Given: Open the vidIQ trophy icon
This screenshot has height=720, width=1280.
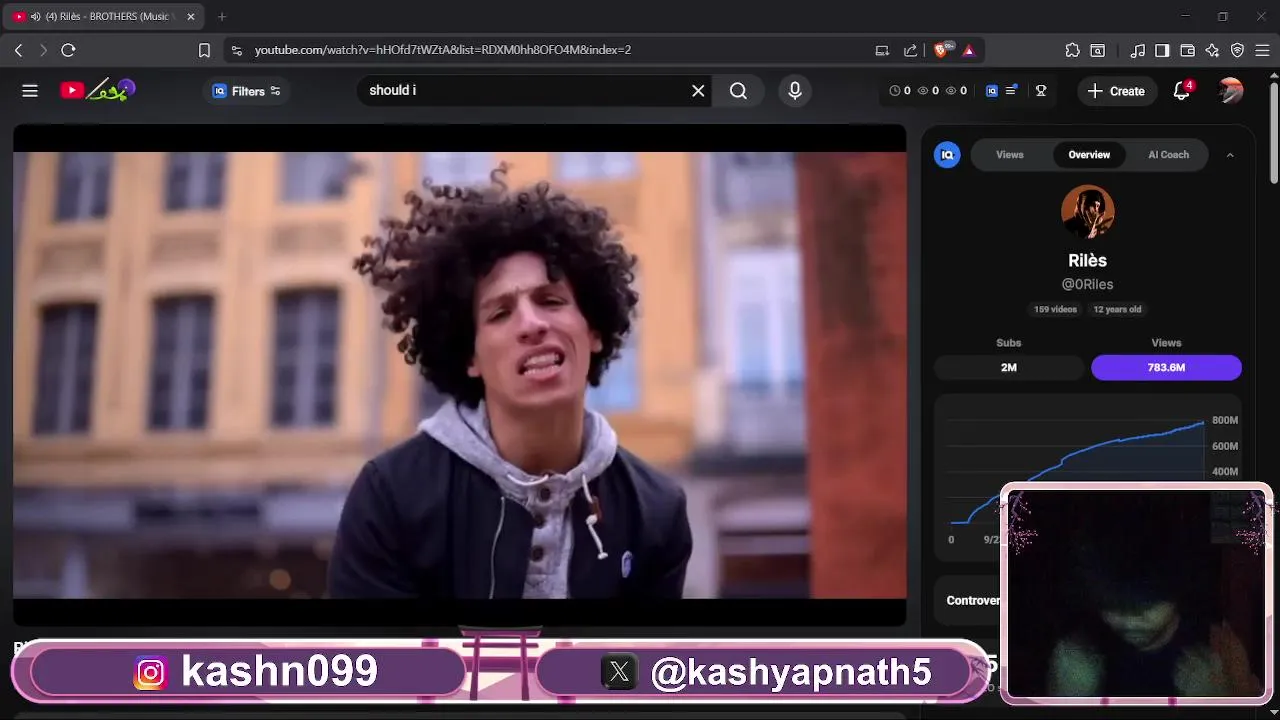Looking at the screenshot, I should (1041, 91).
